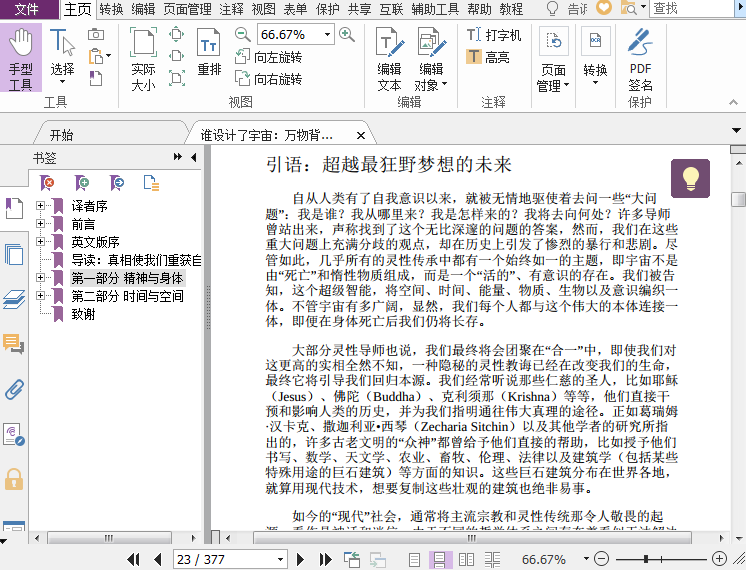Image resolution: width=746 pixels, height=570 pixels.
Task: Open the Convert (转换) OCR button
Action: click(x=595, y=58)
